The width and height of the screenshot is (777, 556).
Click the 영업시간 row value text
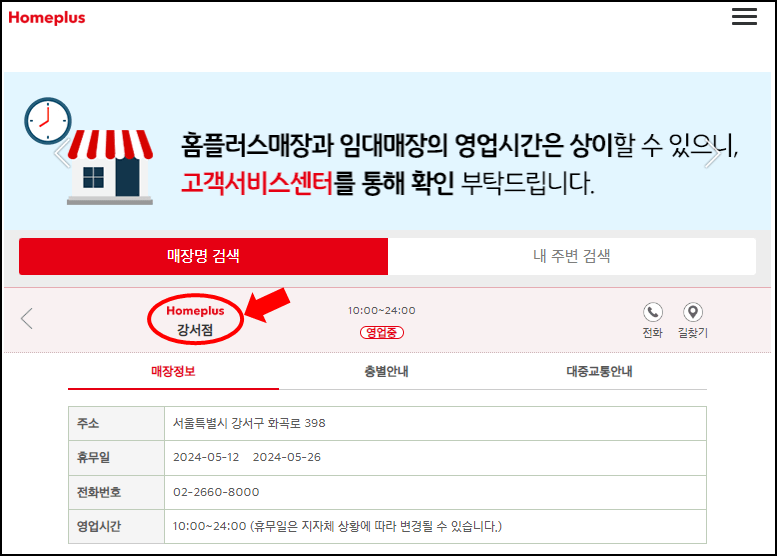337,526
